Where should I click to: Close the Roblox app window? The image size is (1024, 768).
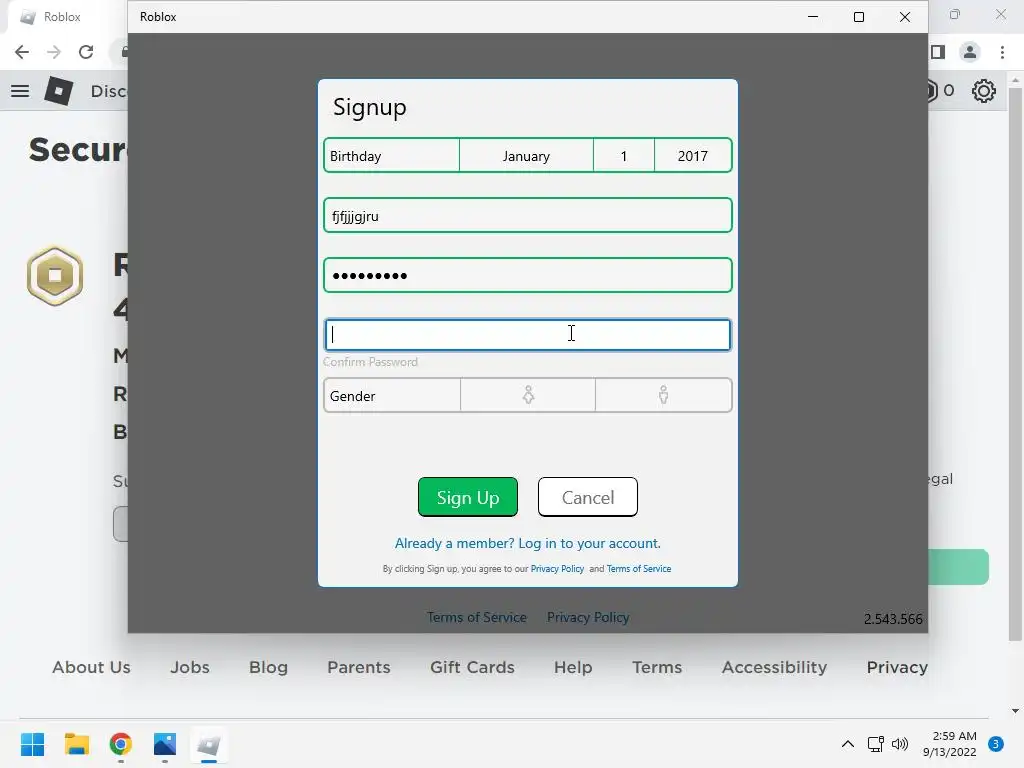(904, 16)
